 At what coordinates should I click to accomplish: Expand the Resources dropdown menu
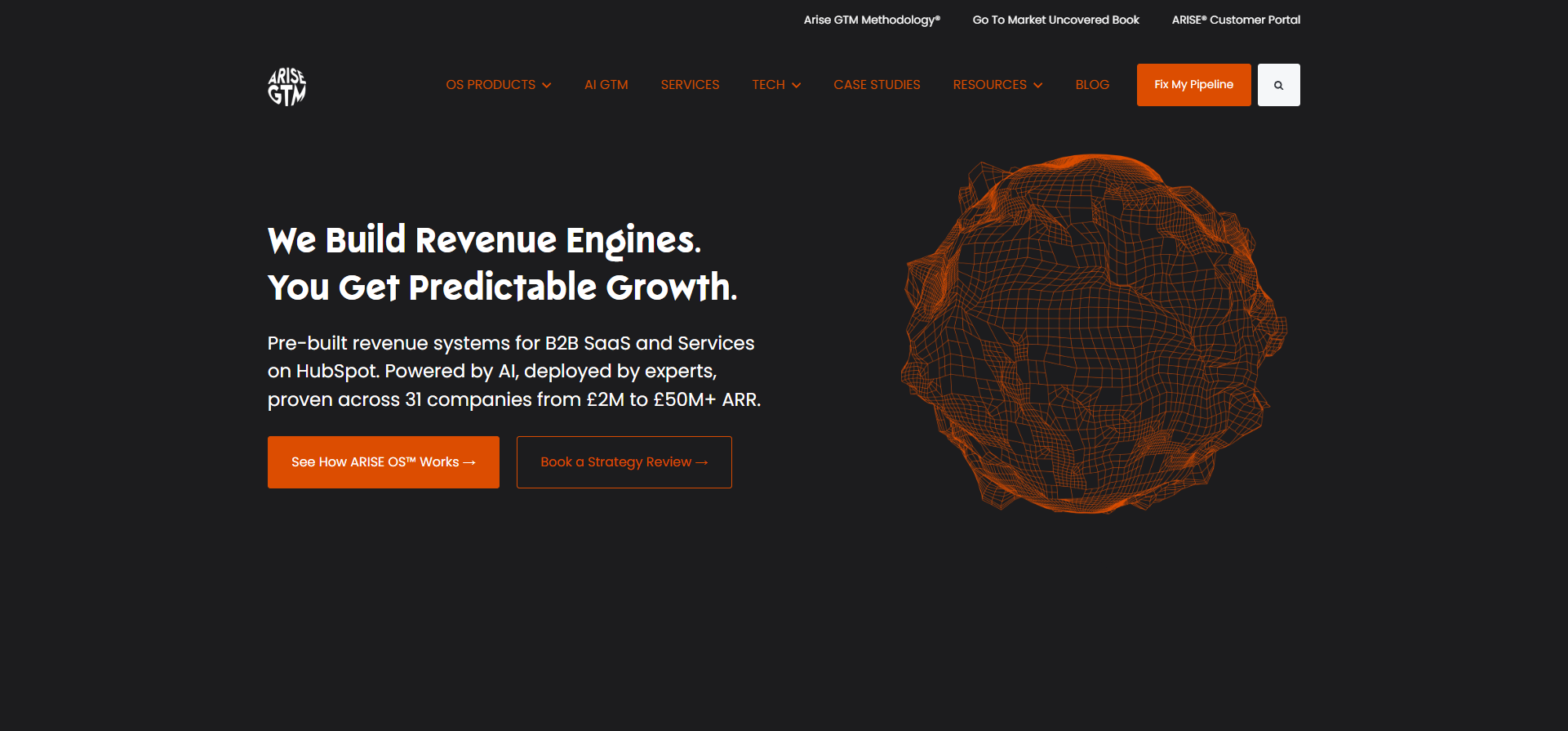click(997, 85)
